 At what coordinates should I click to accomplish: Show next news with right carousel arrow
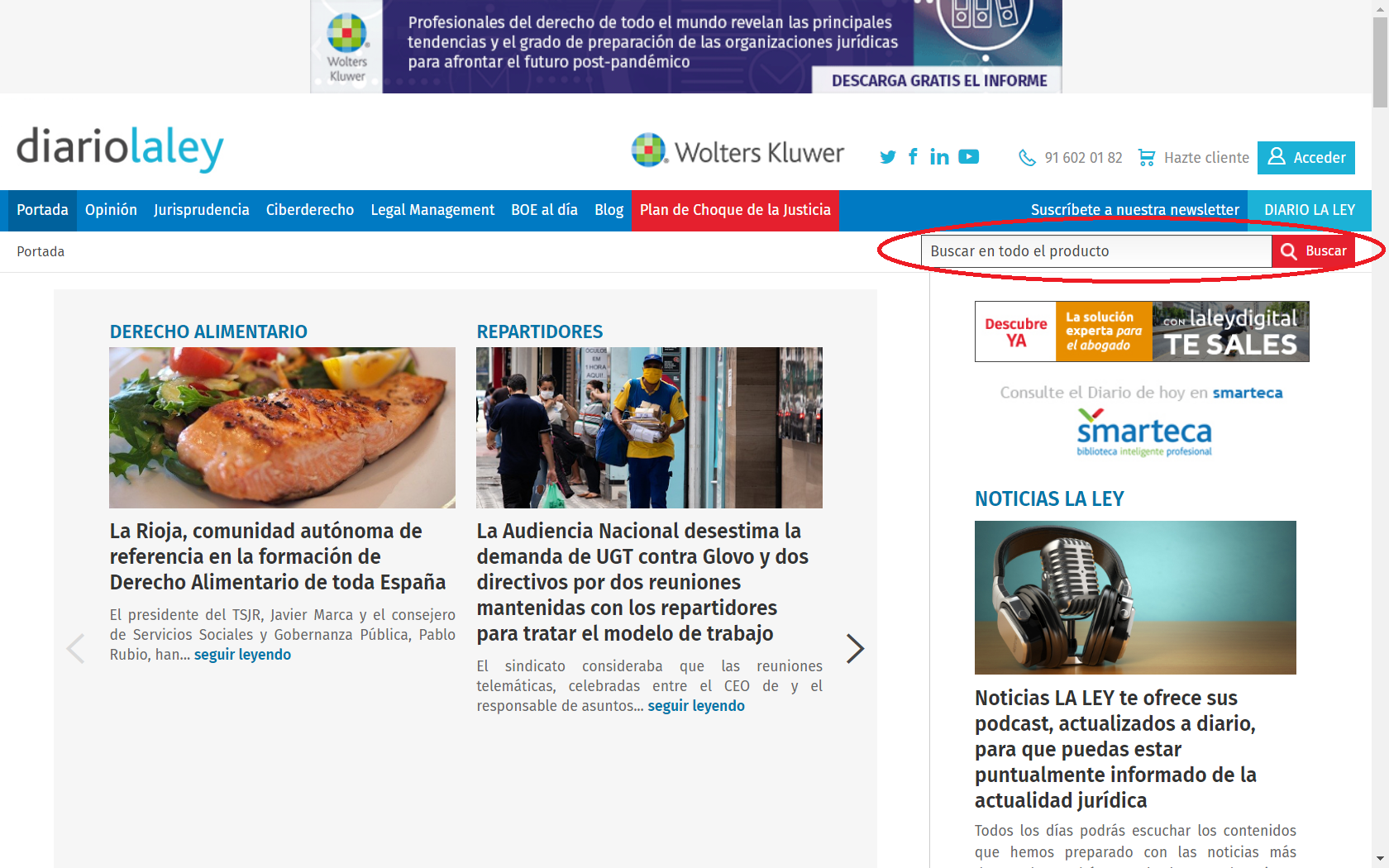[x=855, y=648]
